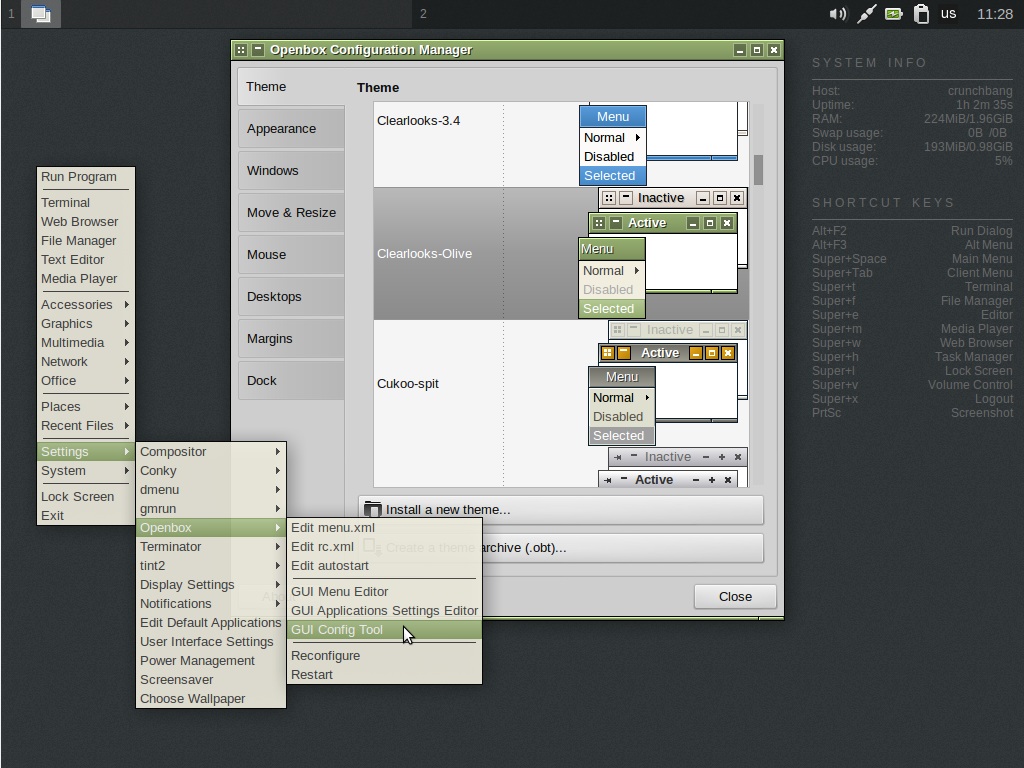Open the network connection tray icon

pyautogui.click(x=866, y=14)
